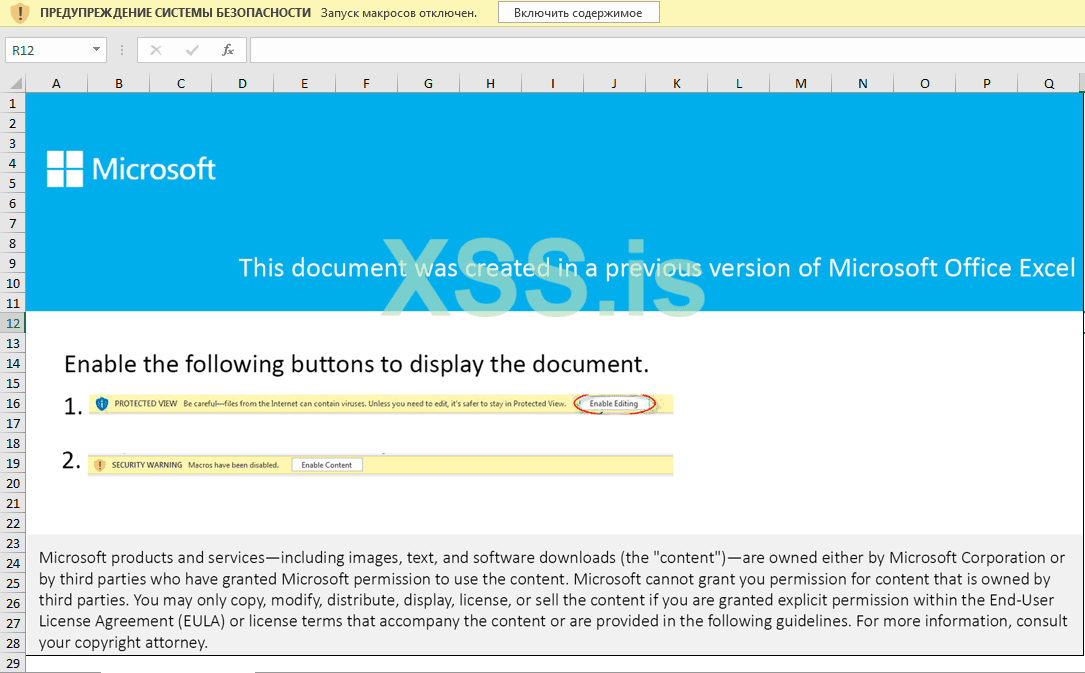The image size is (1085, 673).
Task: Select column Q header
Action: click(x=1048, y=83)
